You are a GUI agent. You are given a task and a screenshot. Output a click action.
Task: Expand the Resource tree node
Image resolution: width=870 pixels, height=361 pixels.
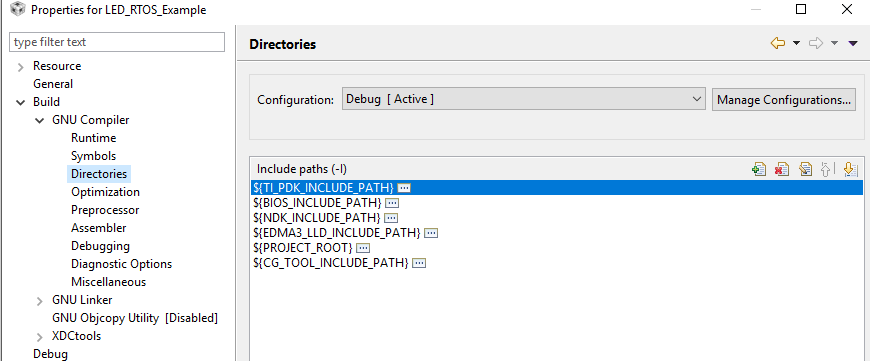[21, 67]
